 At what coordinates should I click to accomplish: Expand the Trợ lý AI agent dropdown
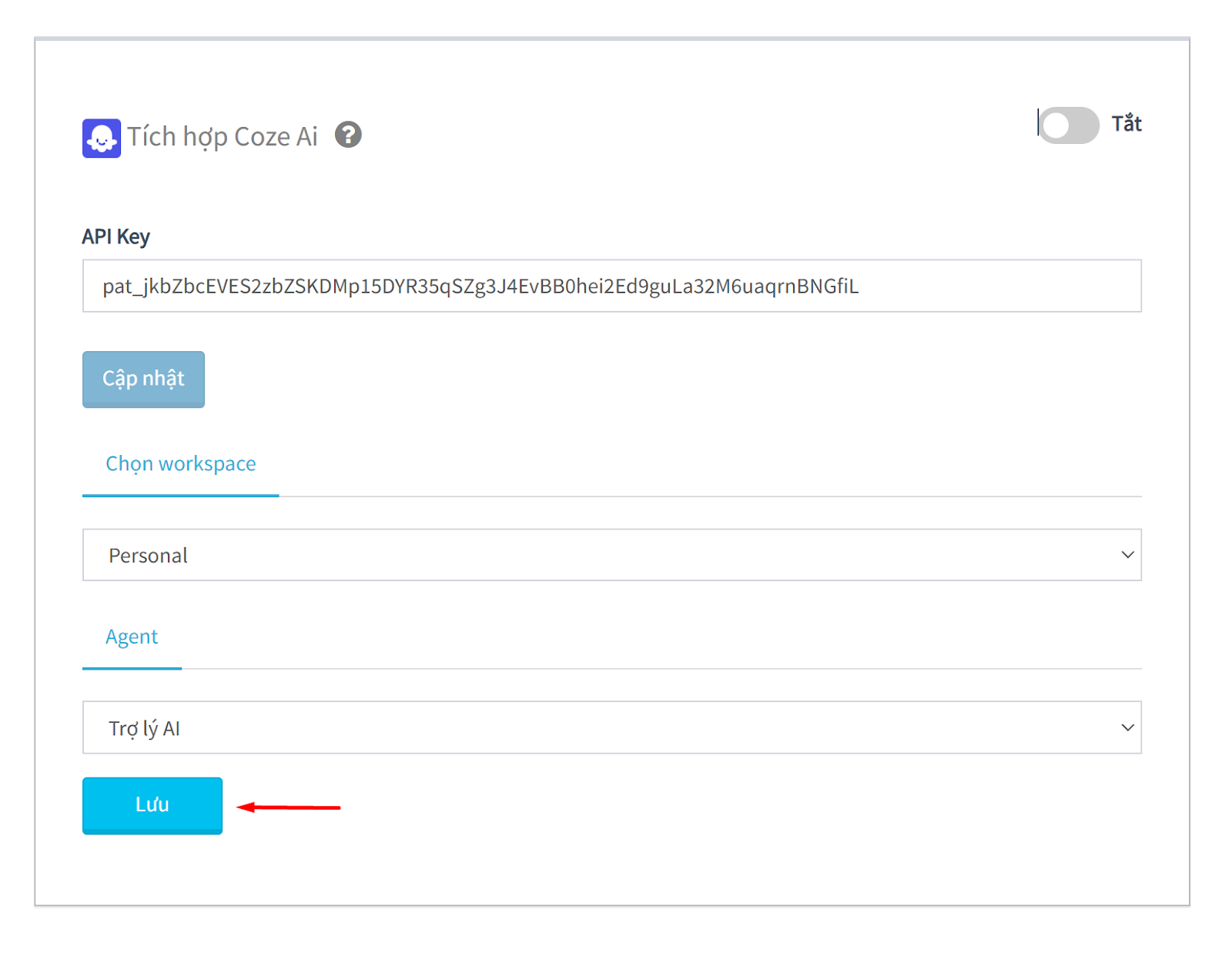612,727
